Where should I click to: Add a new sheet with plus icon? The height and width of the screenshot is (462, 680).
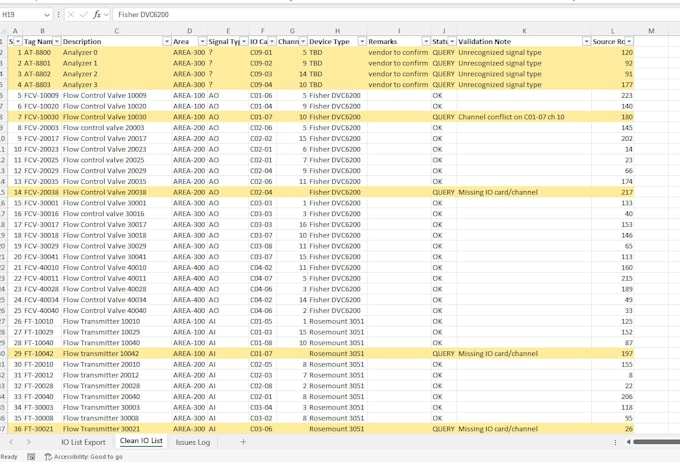pyautogui.click(x=243, y=442)
